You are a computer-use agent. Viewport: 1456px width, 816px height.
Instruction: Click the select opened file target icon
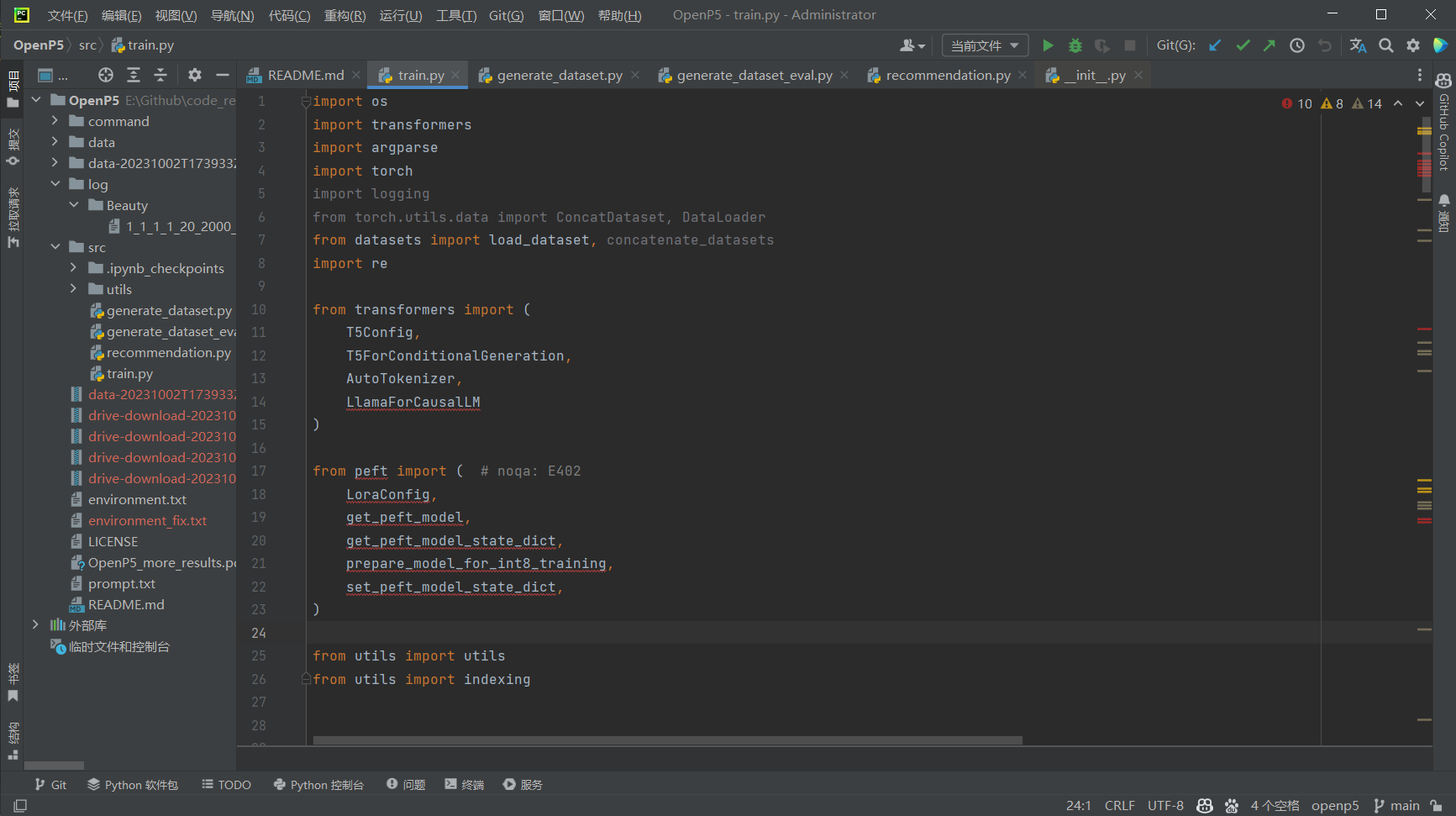tap(105, 76)
